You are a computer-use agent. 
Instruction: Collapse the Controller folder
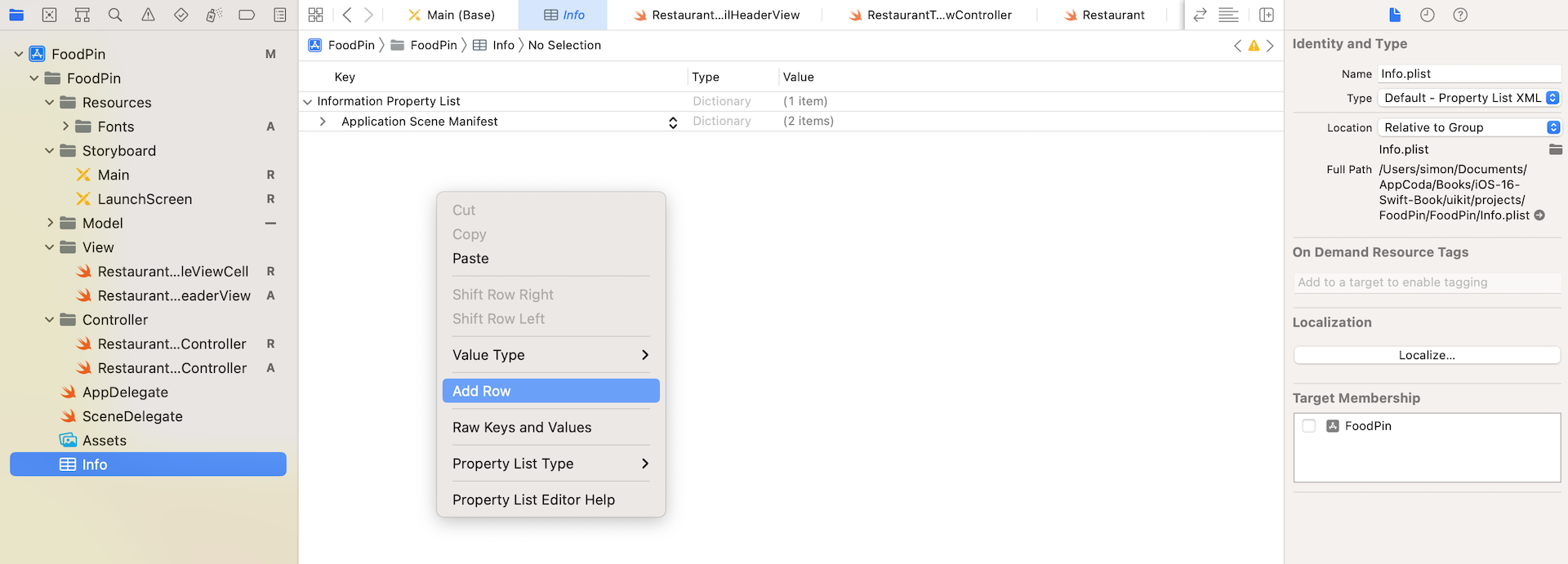pyautogui.click(x=50, y=320)
